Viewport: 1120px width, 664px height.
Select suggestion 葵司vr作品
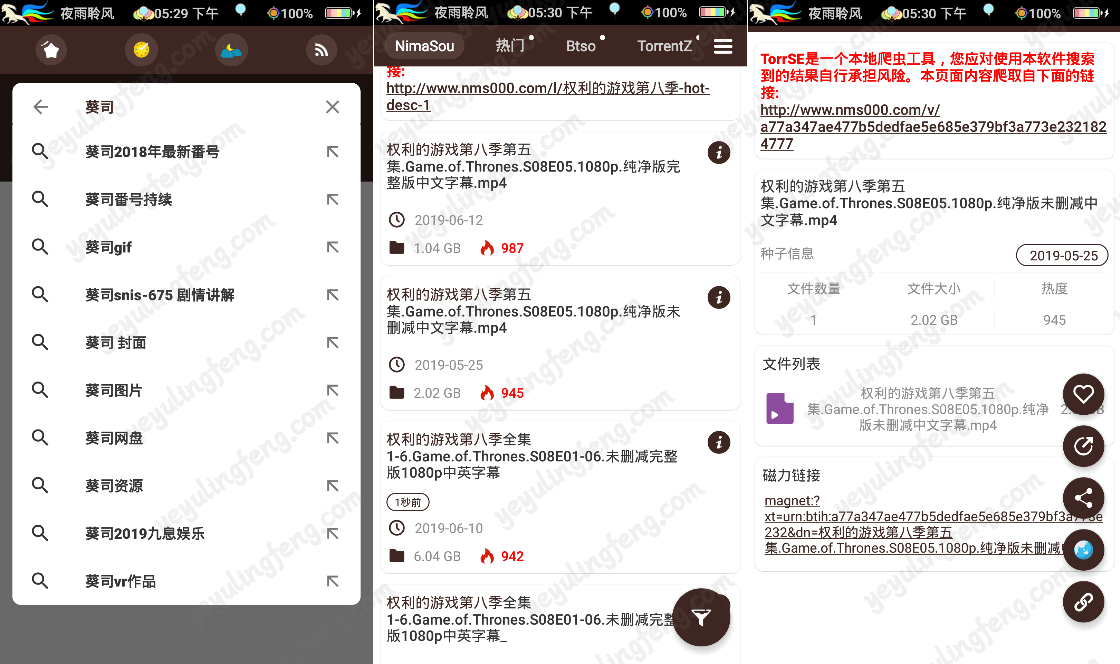(186, 581)
